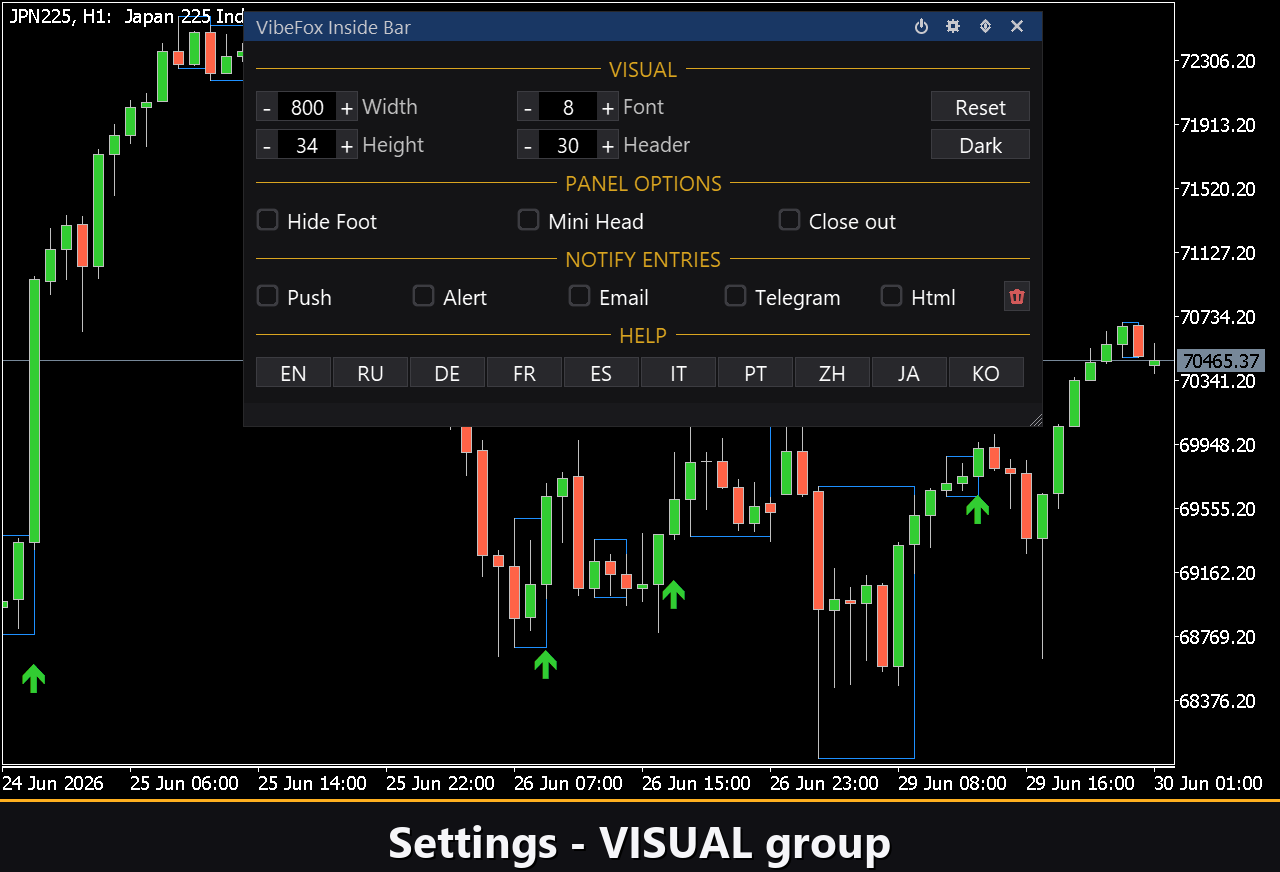Tick the Push notification checkbox
The width and height of the screenshot is (1280, 872).
coord(267,296)
